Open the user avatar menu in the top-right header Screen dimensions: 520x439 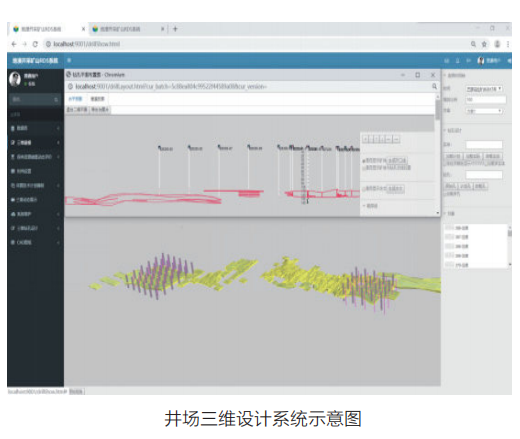pyautogui.click(x=481, y=60)
